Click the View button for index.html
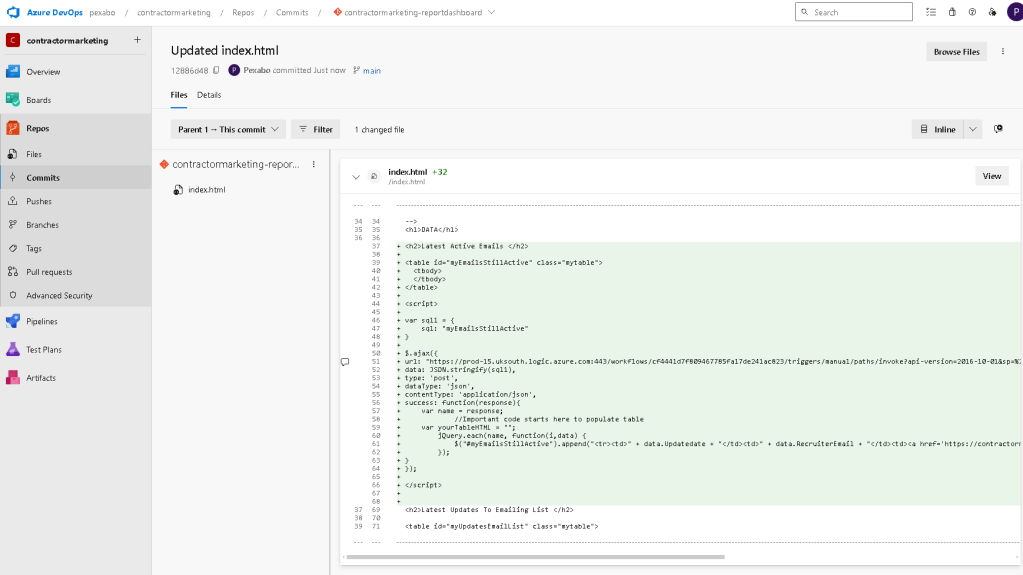This screenshot has height=575, width=1023. click(992, 176)
